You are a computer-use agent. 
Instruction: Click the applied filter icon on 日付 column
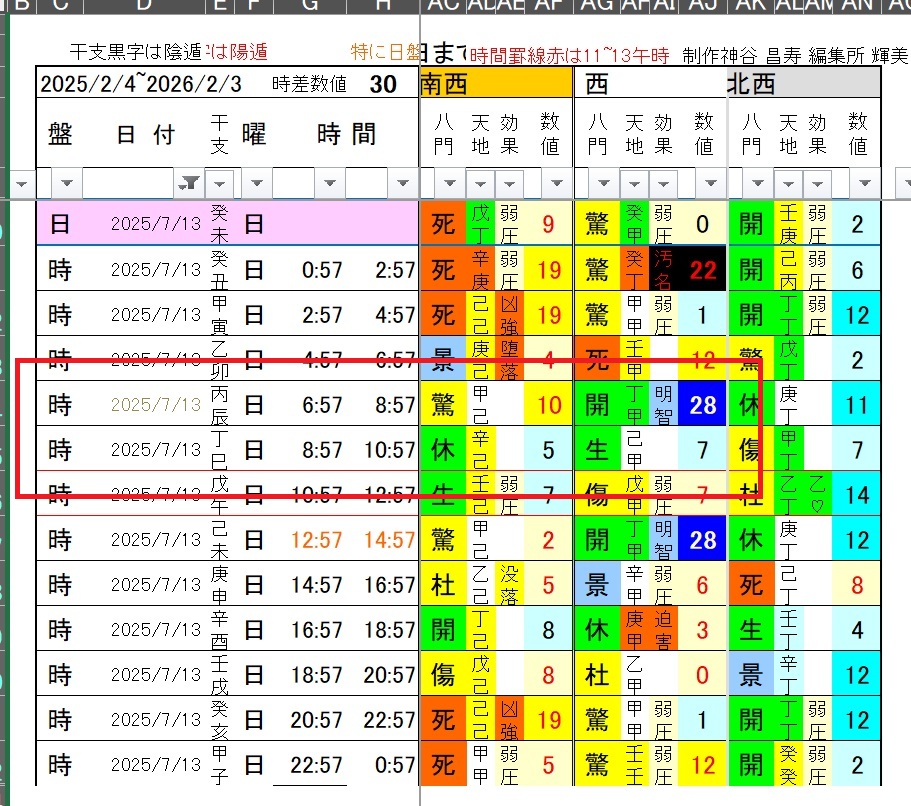coord(188,184)
